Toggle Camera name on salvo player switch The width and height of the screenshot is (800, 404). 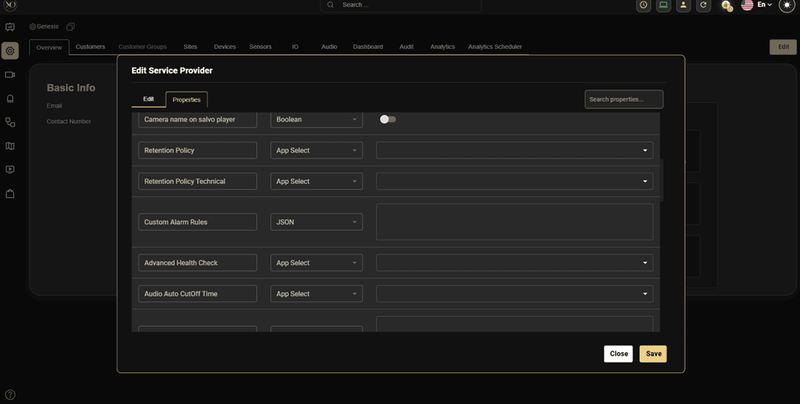click(388, 119)
